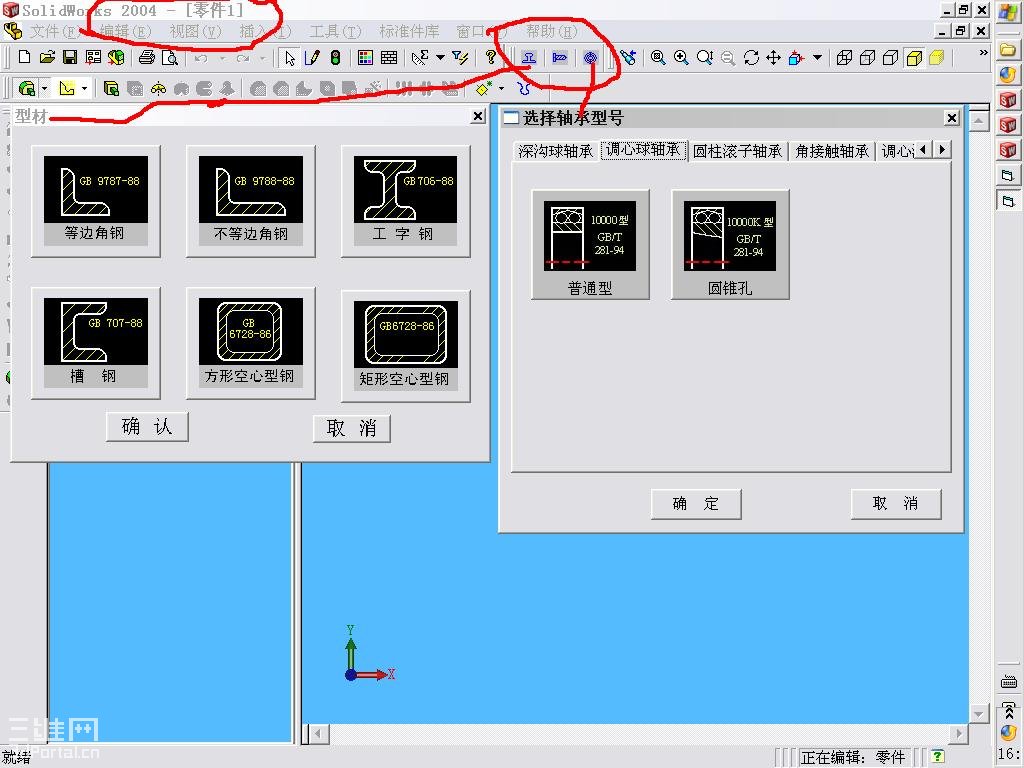Image resolution: width=1024 pixels, height=768 pixels.
Task: Start a sketch with the pencil icon
Action: tap(312, 57)
